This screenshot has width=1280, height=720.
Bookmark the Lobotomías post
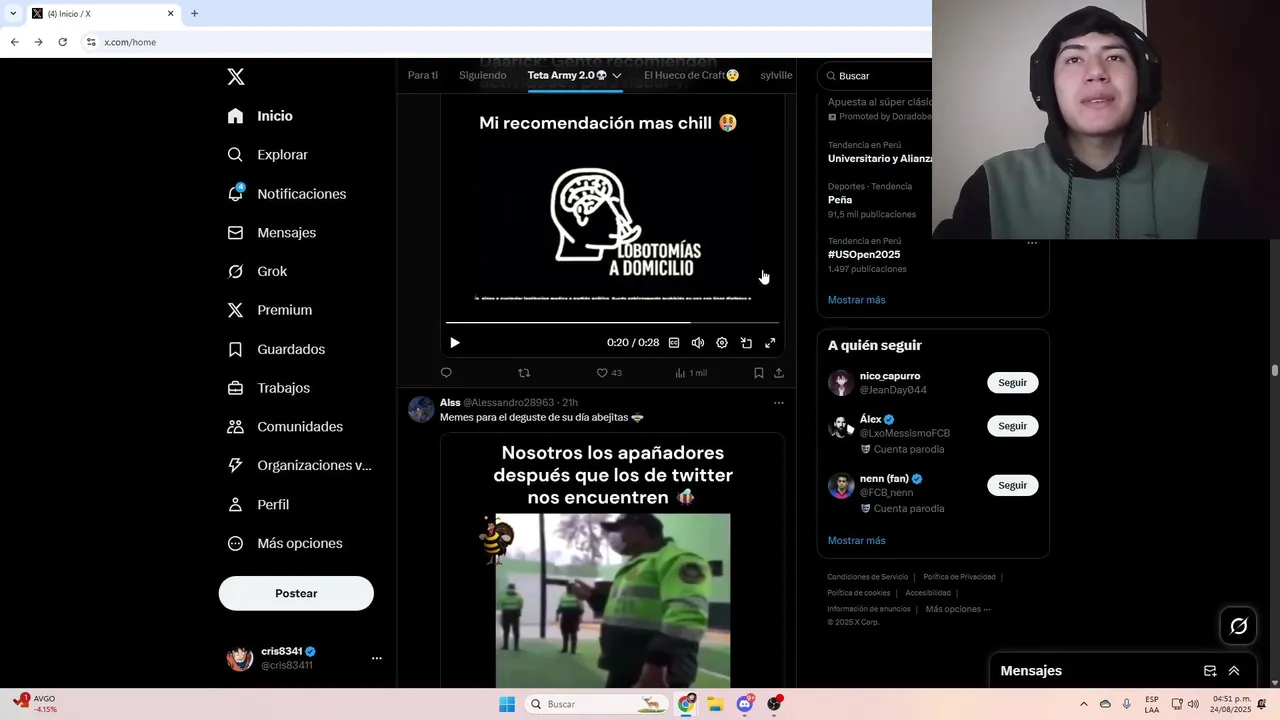[x=759, y=373]
